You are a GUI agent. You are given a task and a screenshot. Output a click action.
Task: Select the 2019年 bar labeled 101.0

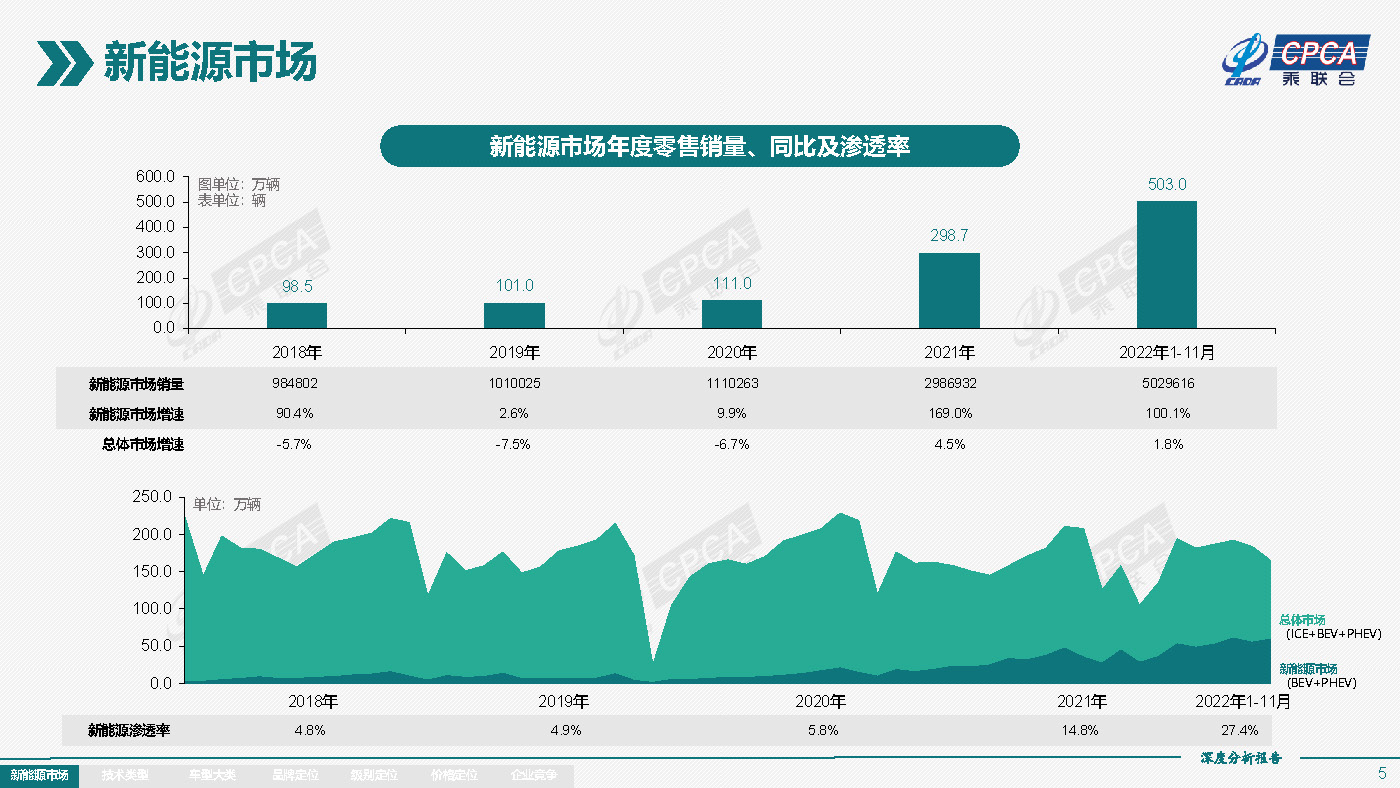click(514, 315)
